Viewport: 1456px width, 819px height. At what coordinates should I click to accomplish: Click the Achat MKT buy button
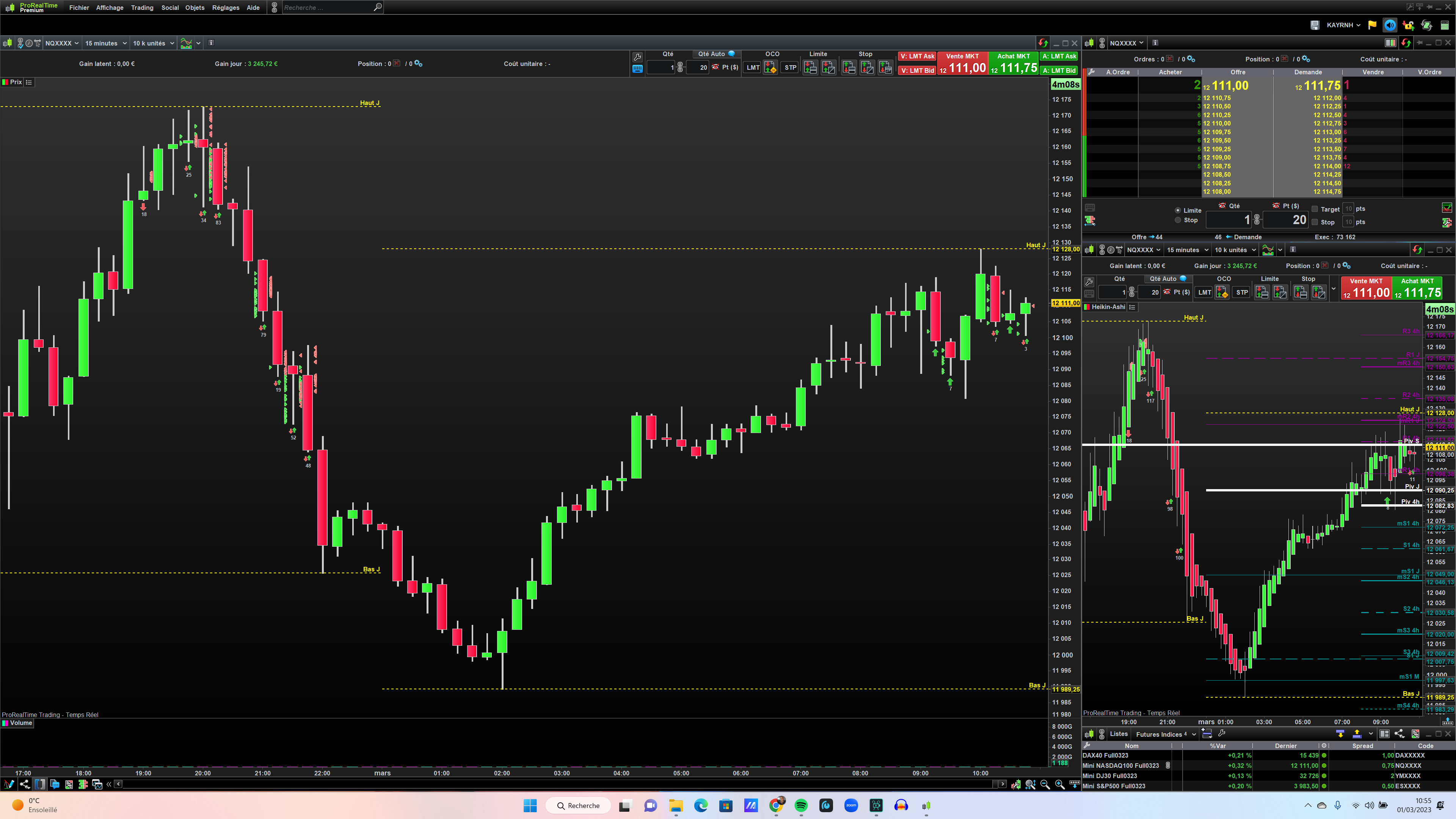click(x=1014, y=63)
